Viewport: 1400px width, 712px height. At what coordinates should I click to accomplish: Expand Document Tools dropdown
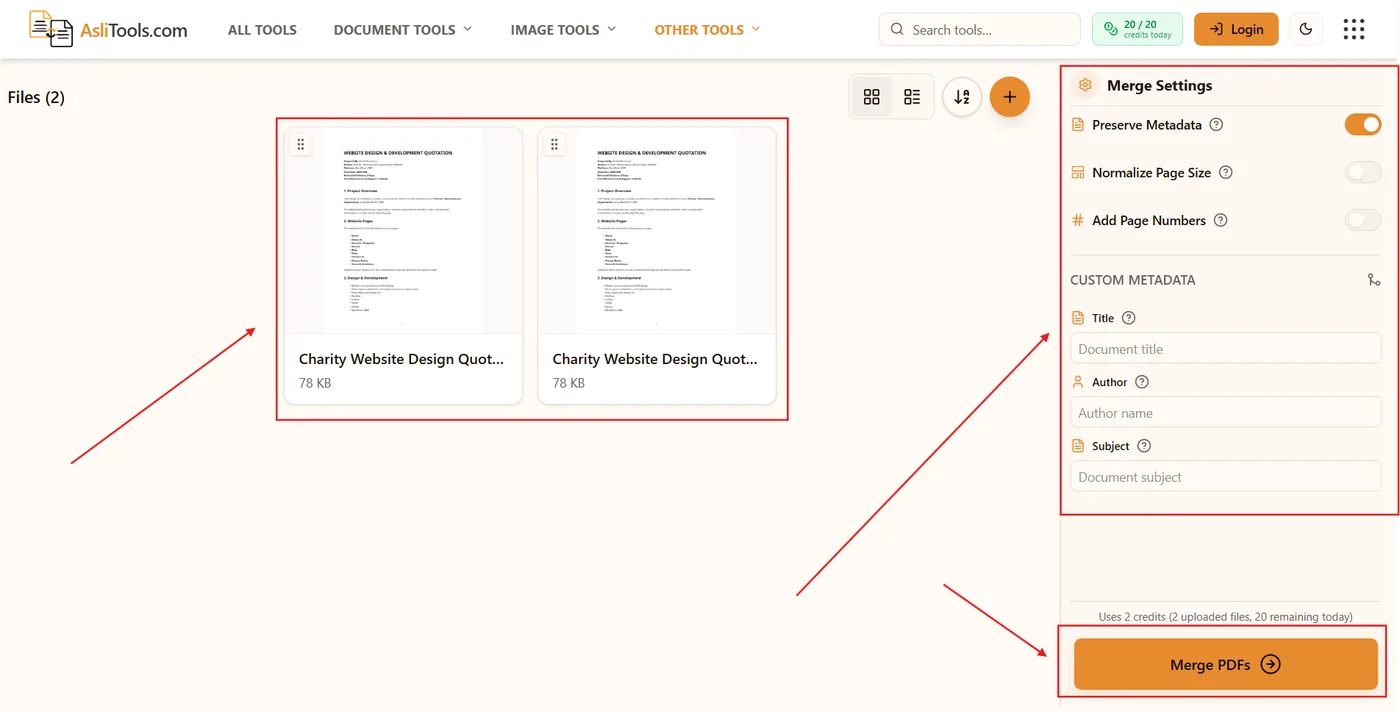402,29
